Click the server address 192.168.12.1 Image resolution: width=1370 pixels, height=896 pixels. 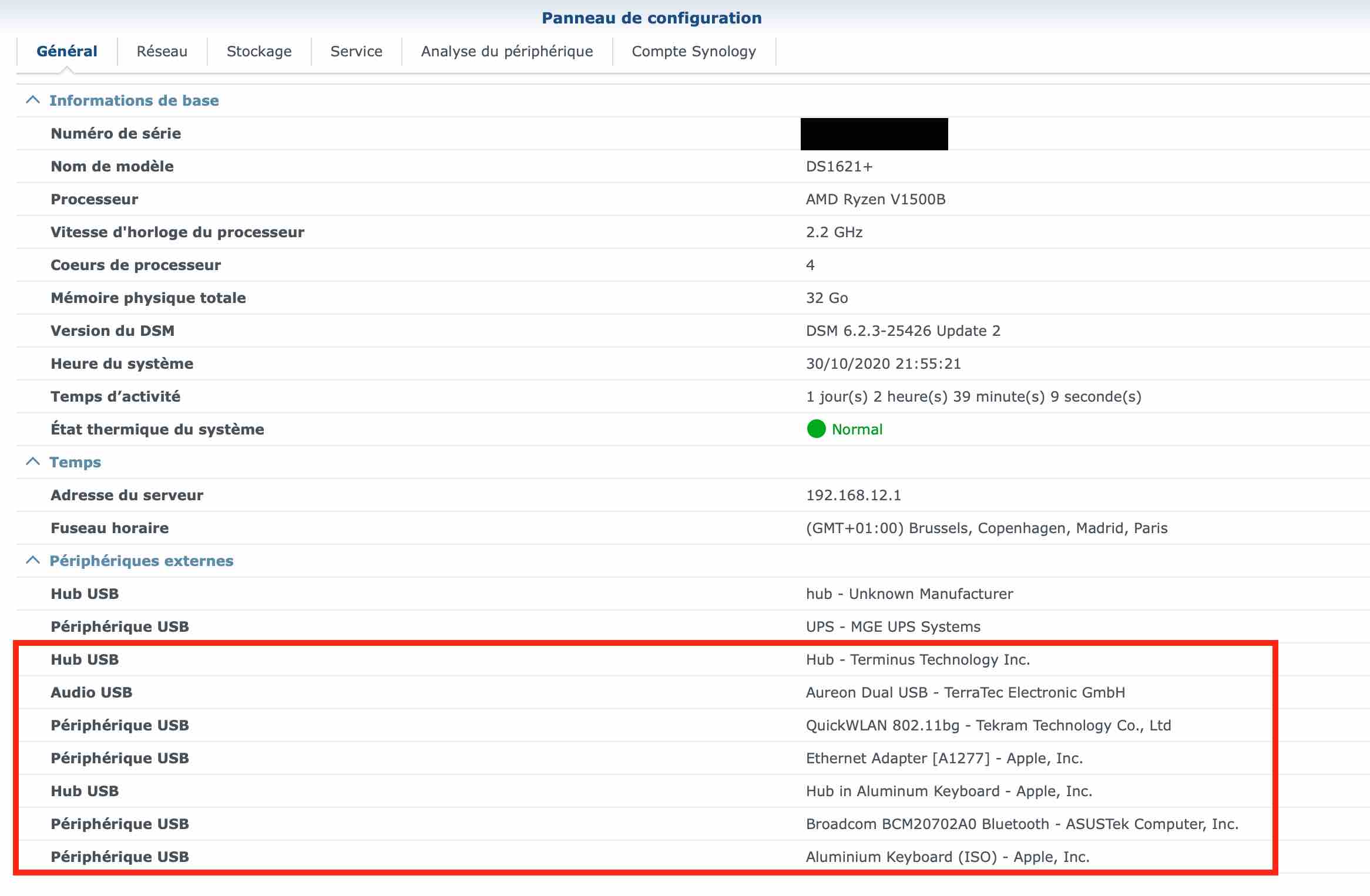click(x=853, y=496)
